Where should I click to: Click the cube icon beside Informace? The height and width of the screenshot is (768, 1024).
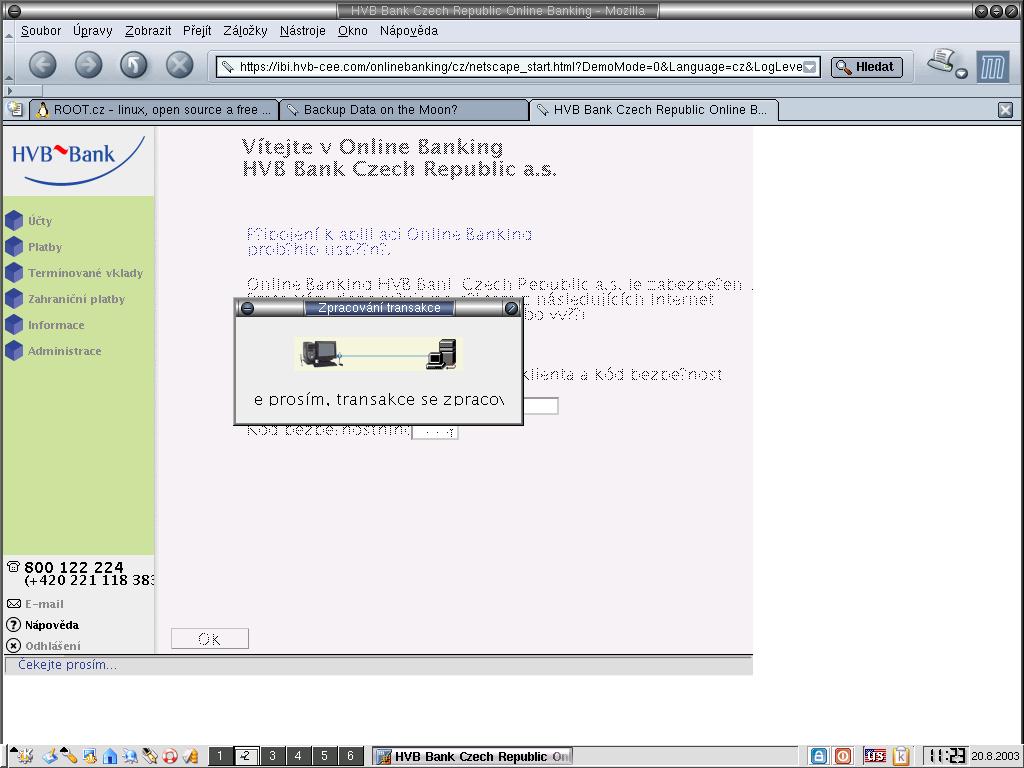tap(14, 325)
